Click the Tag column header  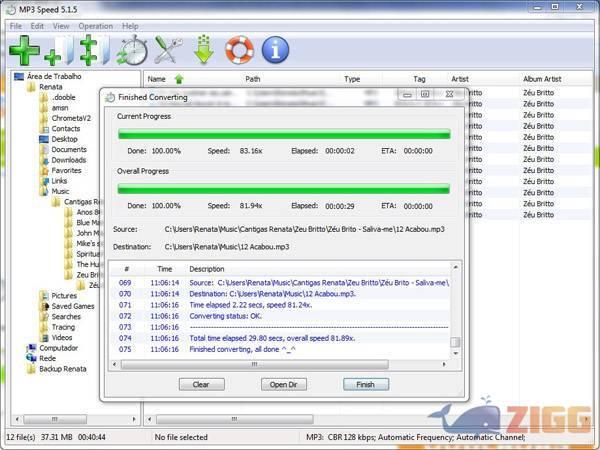(419, 79)
